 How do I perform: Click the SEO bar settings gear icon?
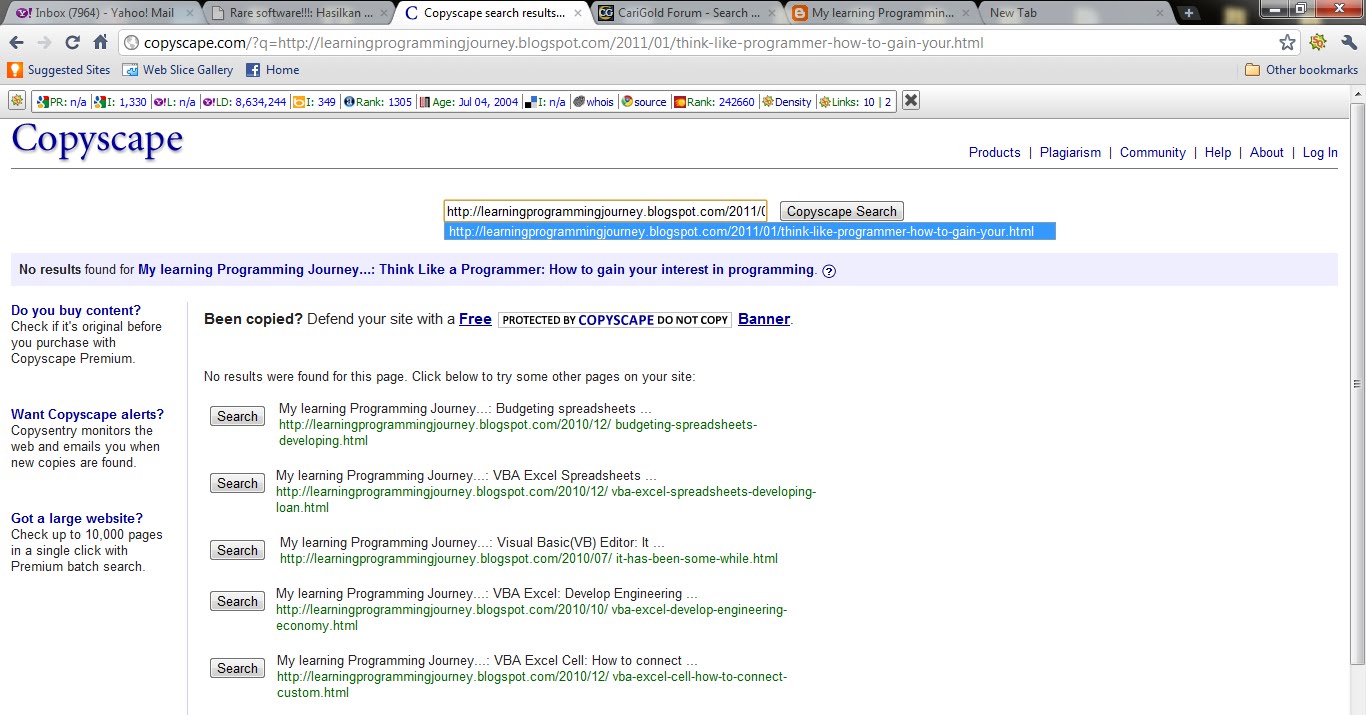point(17,101)
